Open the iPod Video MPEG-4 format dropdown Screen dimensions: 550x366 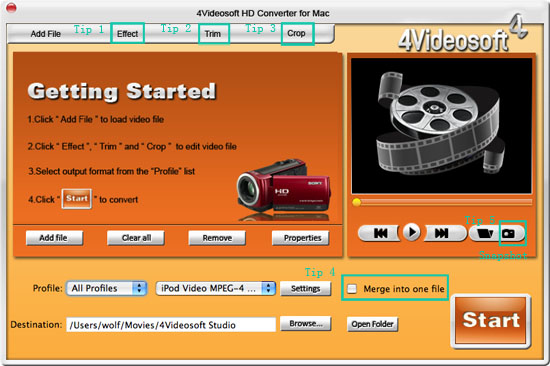[x=215, y=288]
